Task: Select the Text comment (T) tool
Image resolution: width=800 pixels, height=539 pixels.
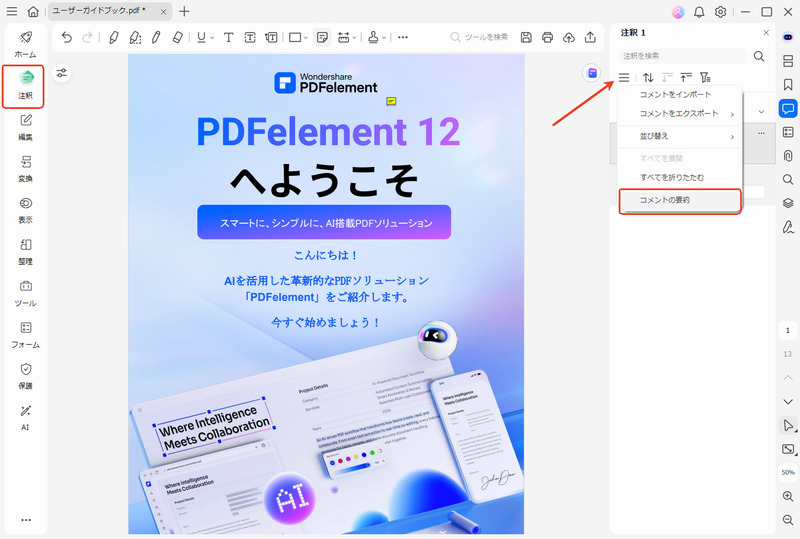Action: (229, 37)
